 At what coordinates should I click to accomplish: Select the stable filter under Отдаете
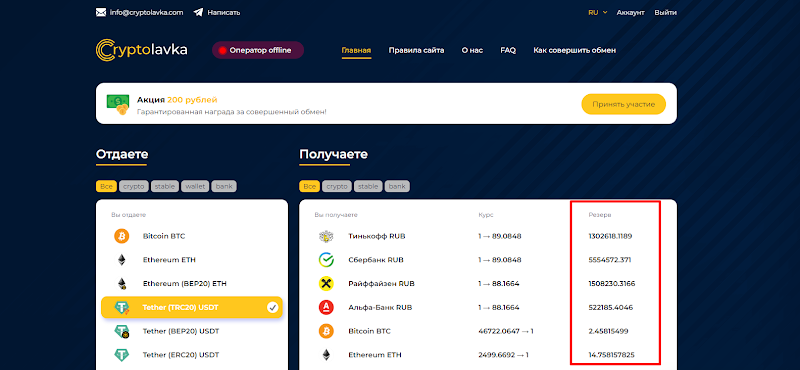click(x=164, y=186)
